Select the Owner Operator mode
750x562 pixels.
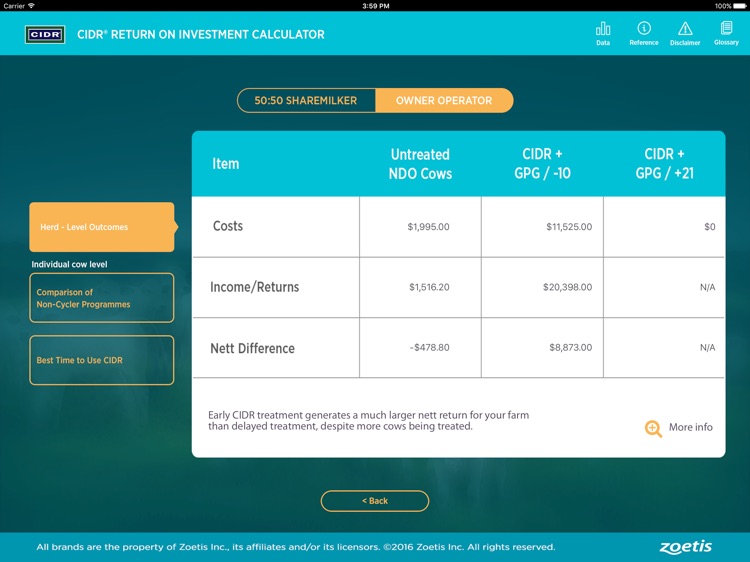[x=444, y=100]
